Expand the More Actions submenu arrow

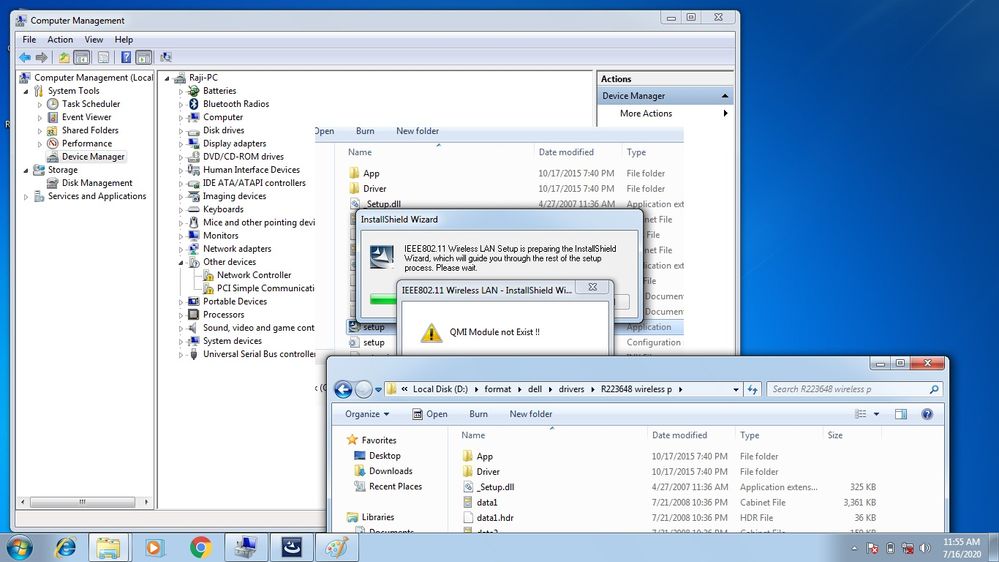[726, 114]
